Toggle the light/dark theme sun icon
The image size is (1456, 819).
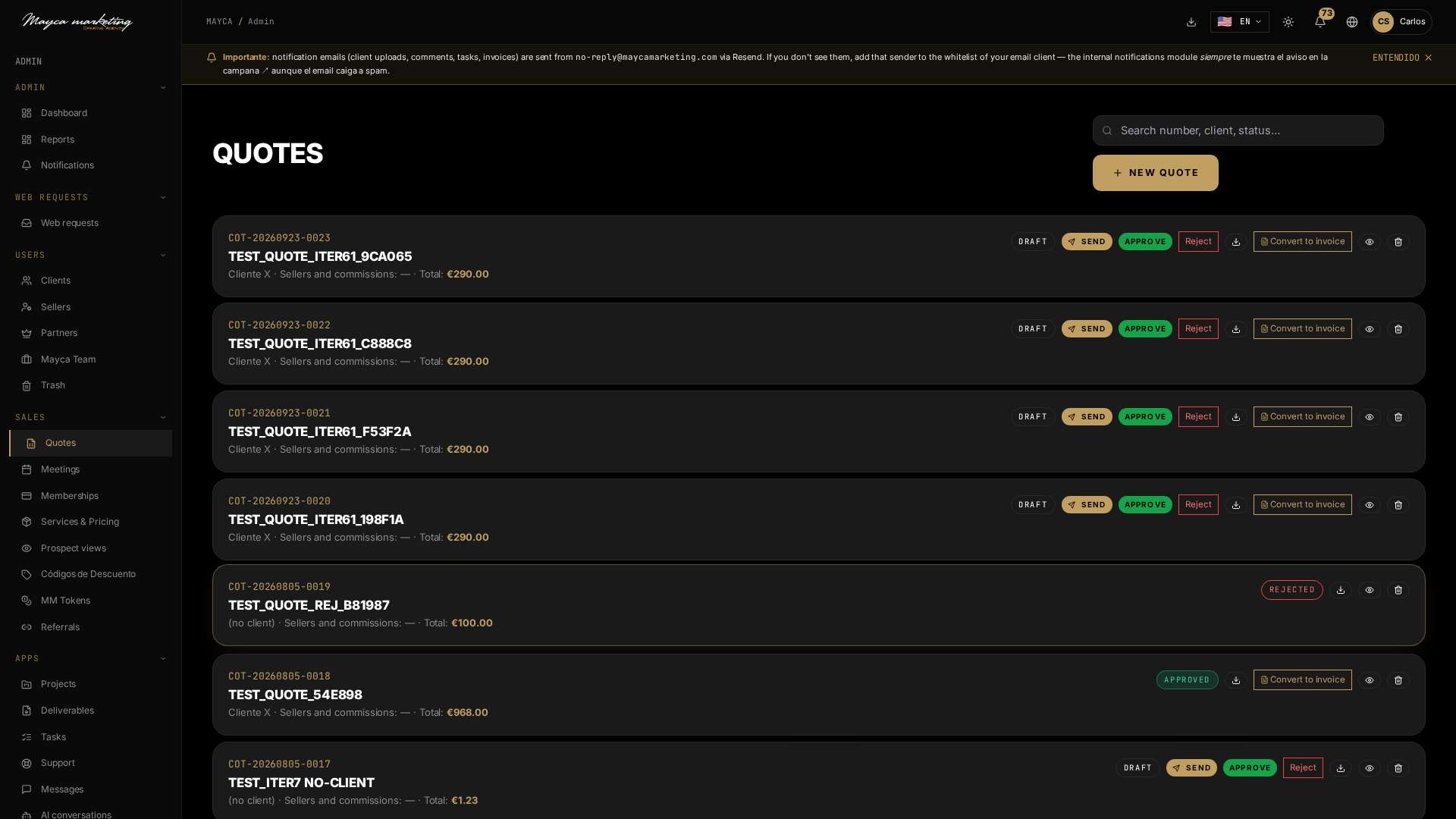(x=1288, y=22)
